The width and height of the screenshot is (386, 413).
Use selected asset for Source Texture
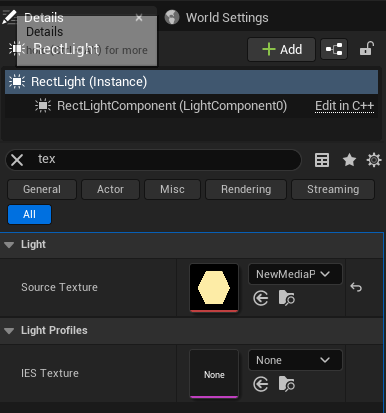click(261, 298)
